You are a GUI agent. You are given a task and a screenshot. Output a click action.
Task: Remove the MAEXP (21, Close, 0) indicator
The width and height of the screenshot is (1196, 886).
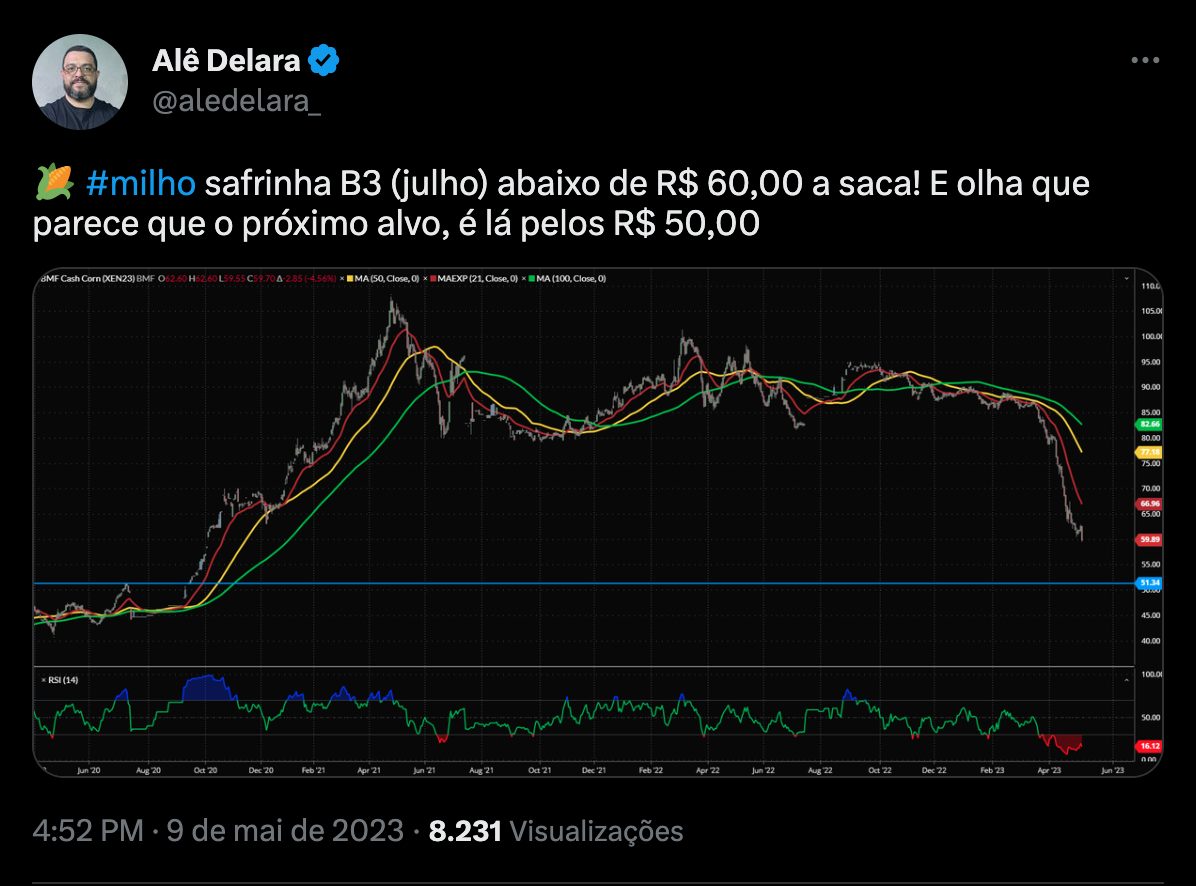coord(426,279)
